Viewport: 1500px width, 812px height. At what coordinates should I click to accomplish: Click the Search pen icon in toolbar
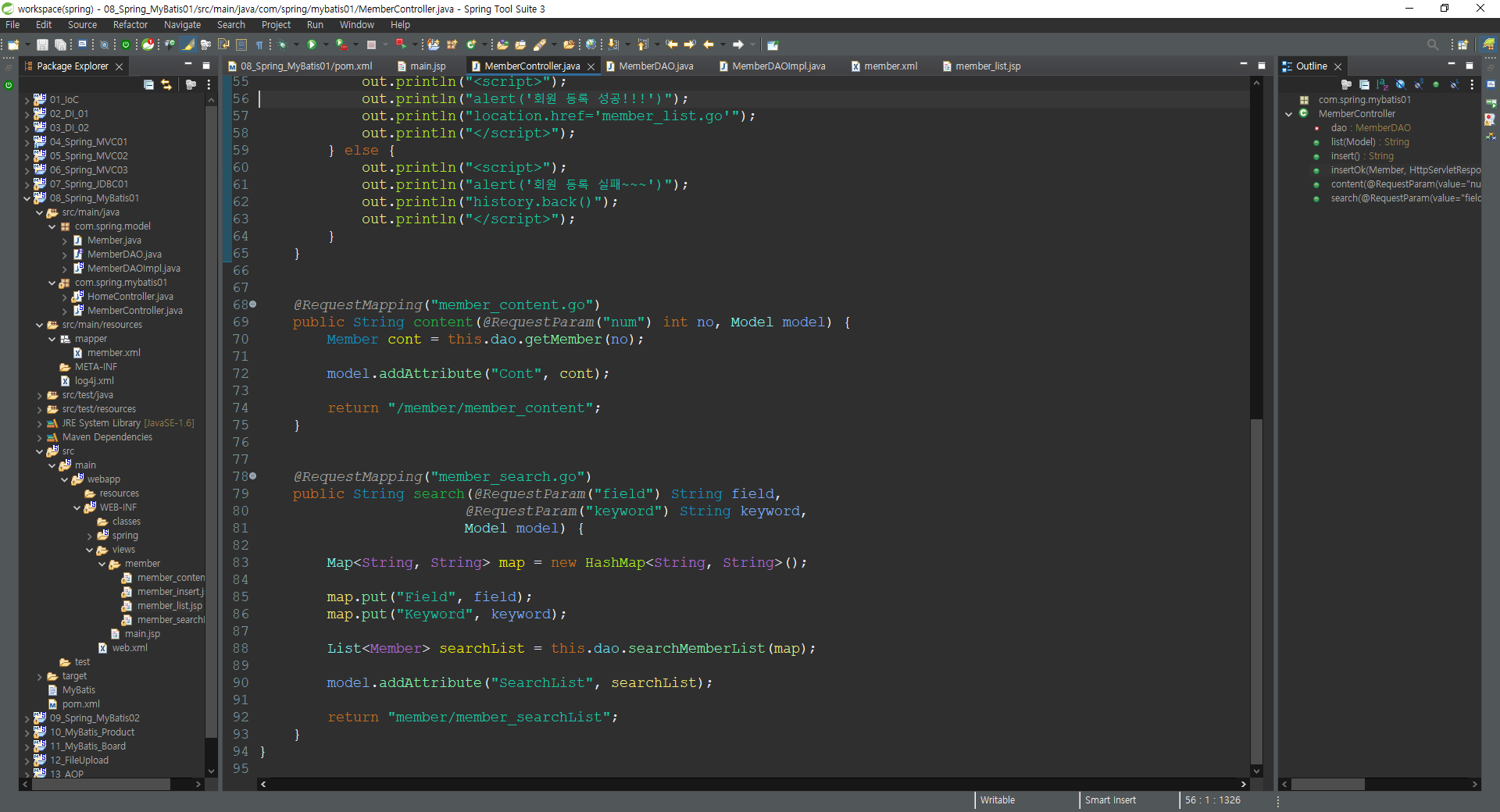[539, 45]
